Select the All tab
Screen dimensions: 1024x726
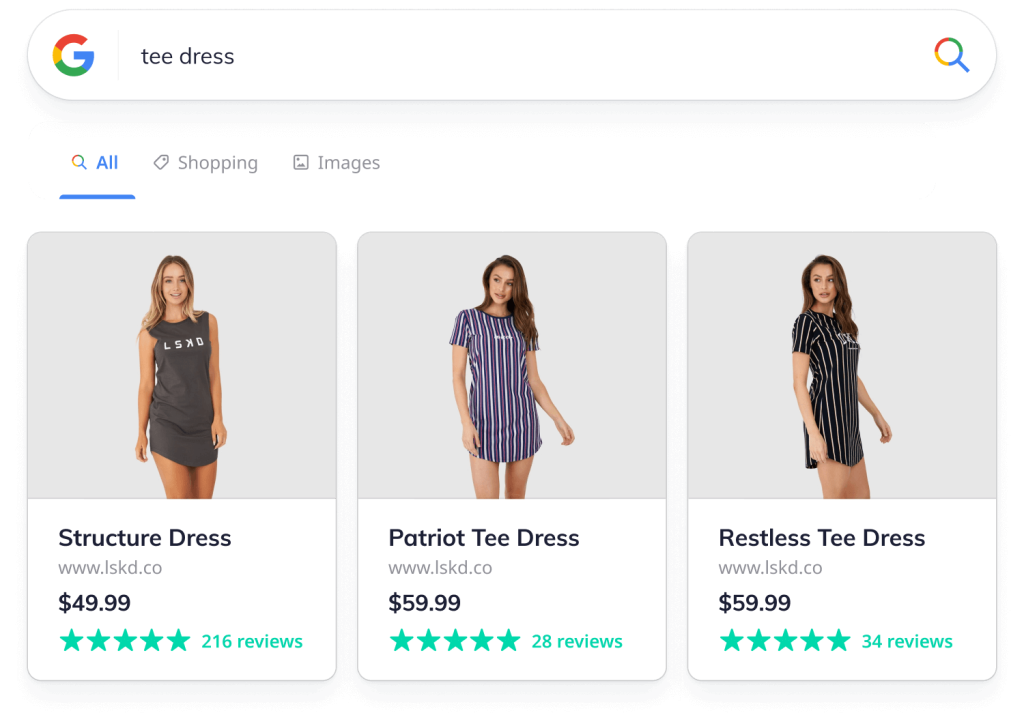(97, 163)
